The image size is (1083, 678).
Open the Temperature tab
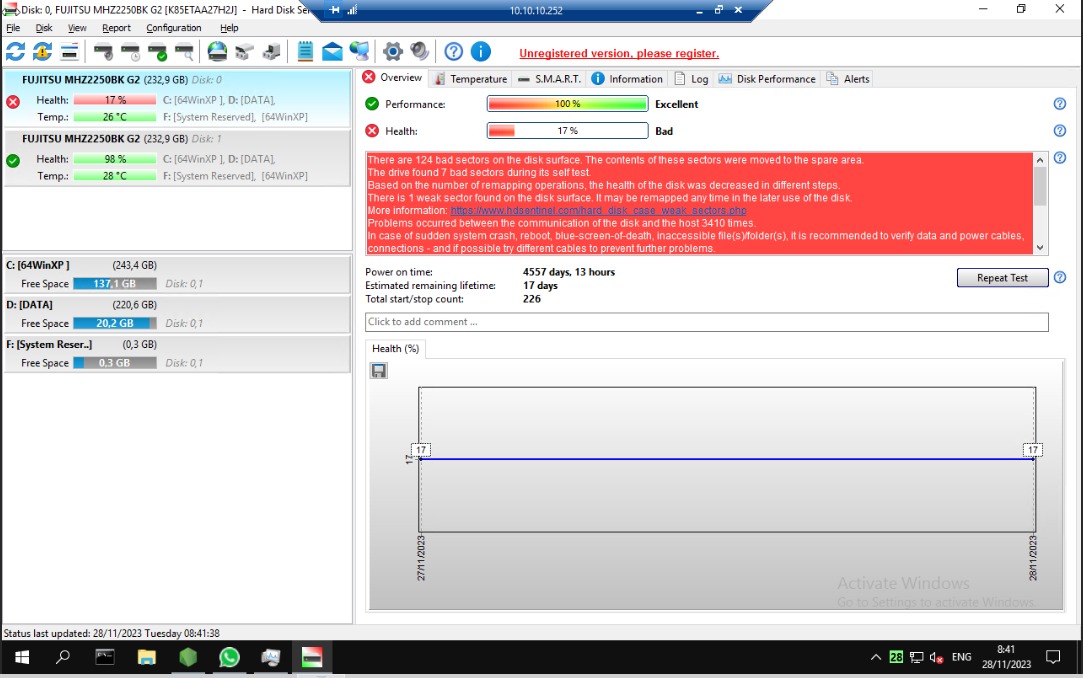(477, 78)
